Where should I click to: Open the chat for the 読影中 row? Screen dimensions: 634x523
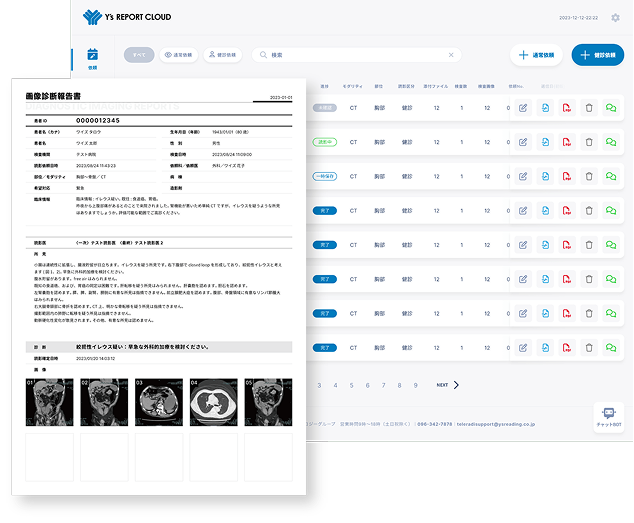(611, 142)
